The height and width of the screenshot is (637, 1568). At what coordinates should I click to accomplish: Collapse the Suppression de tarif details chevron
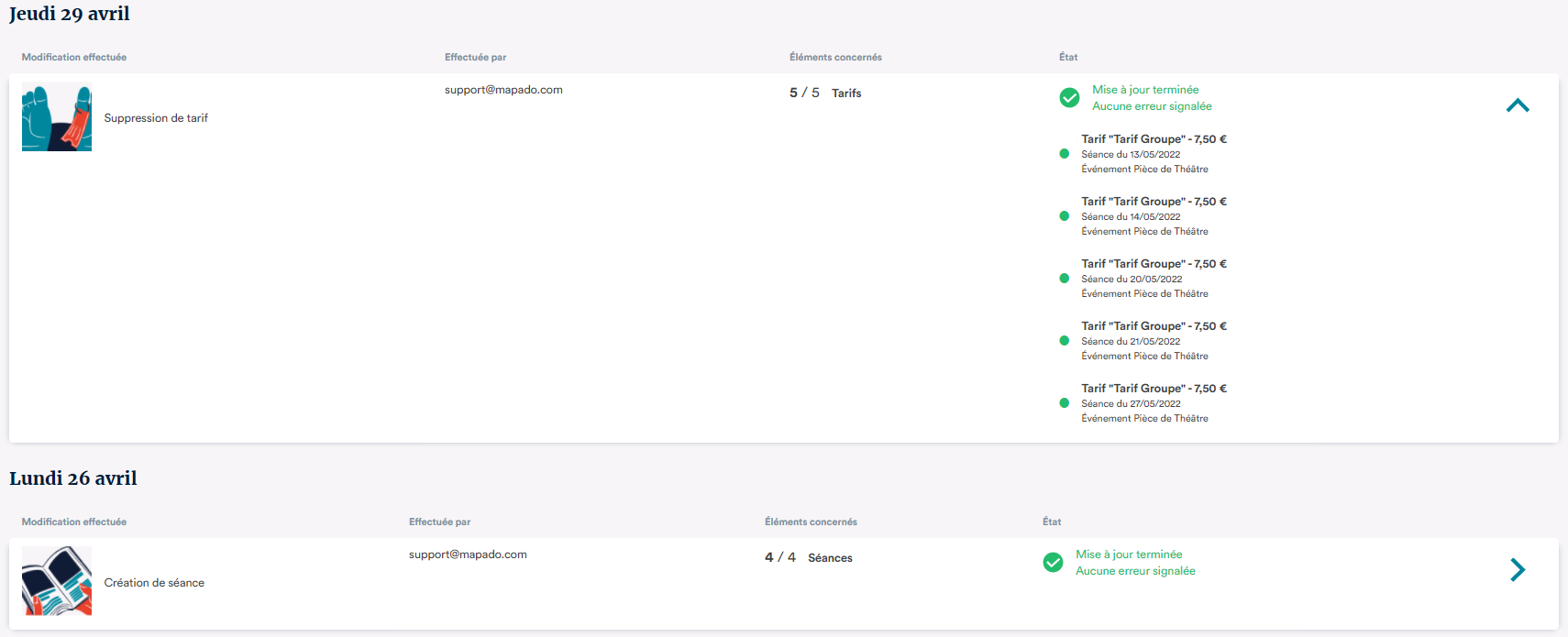click(x=1518, y=105)
